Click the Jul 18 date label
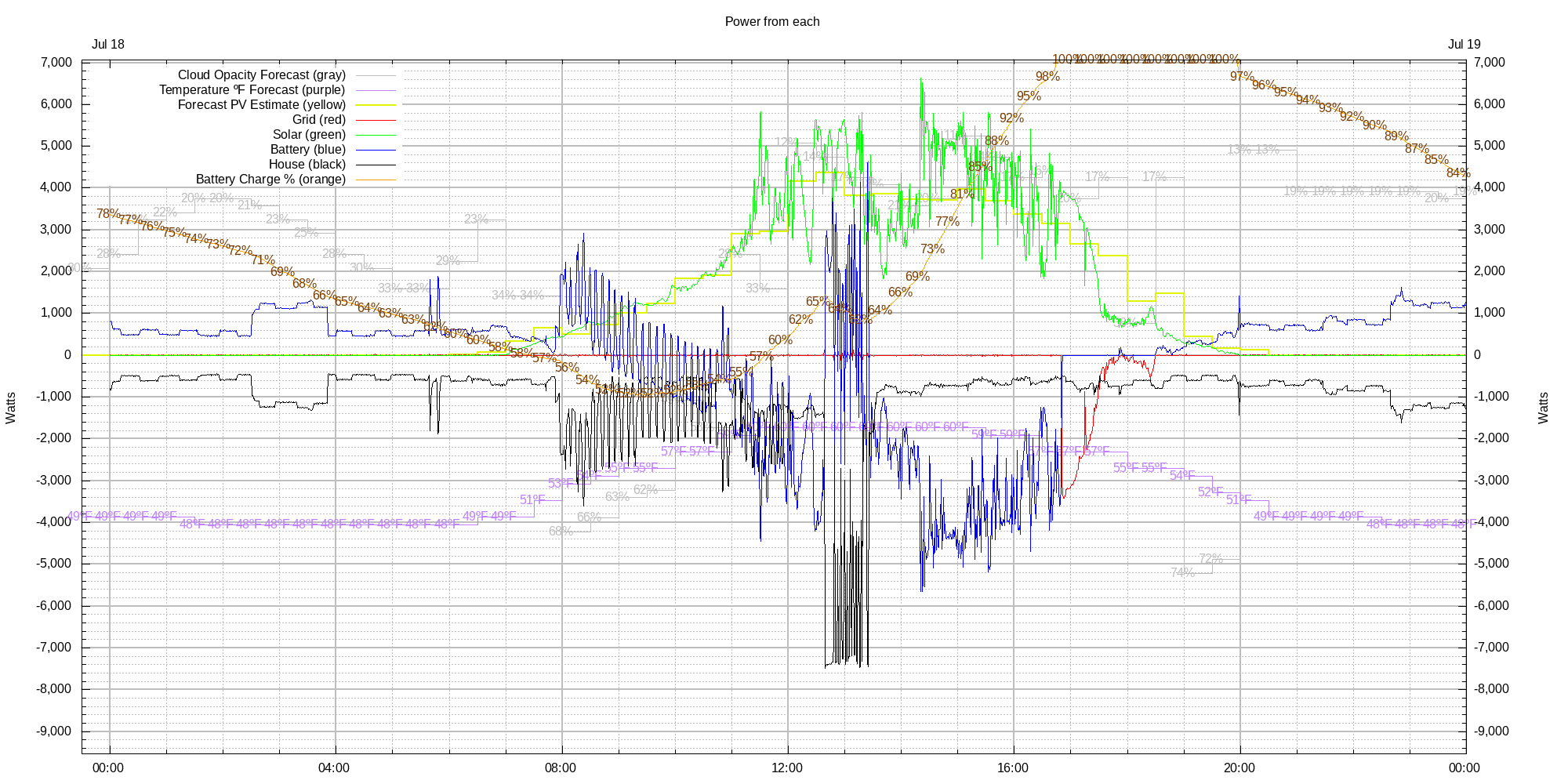This screenshot has height=784, width=1568. pyautogui.click(x=108, y=45)
